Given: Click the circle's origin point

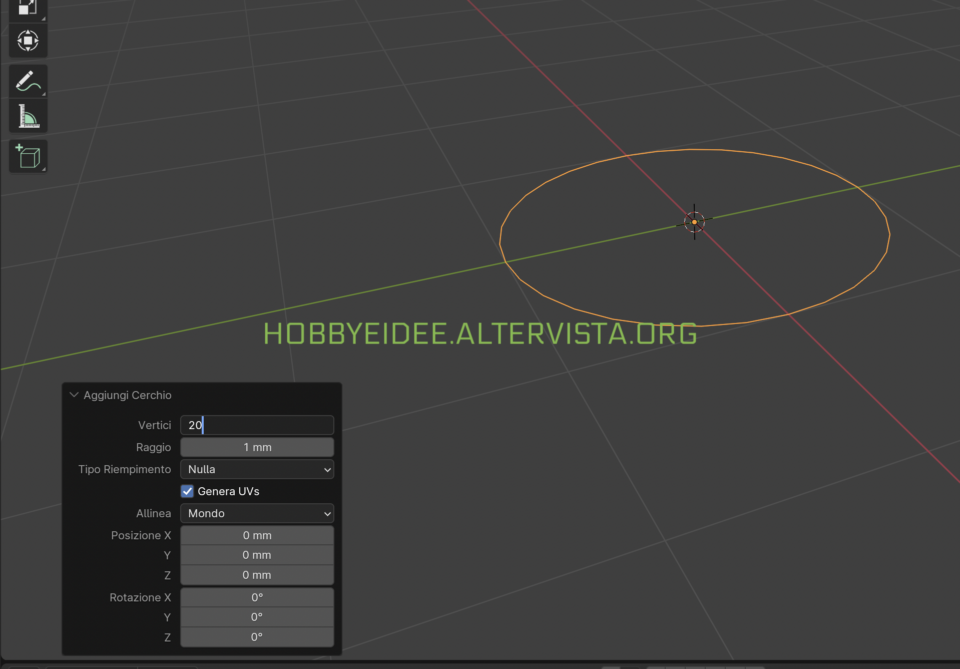Looking at the screenshot, I should pyautogui.click(x=694, y=222).
